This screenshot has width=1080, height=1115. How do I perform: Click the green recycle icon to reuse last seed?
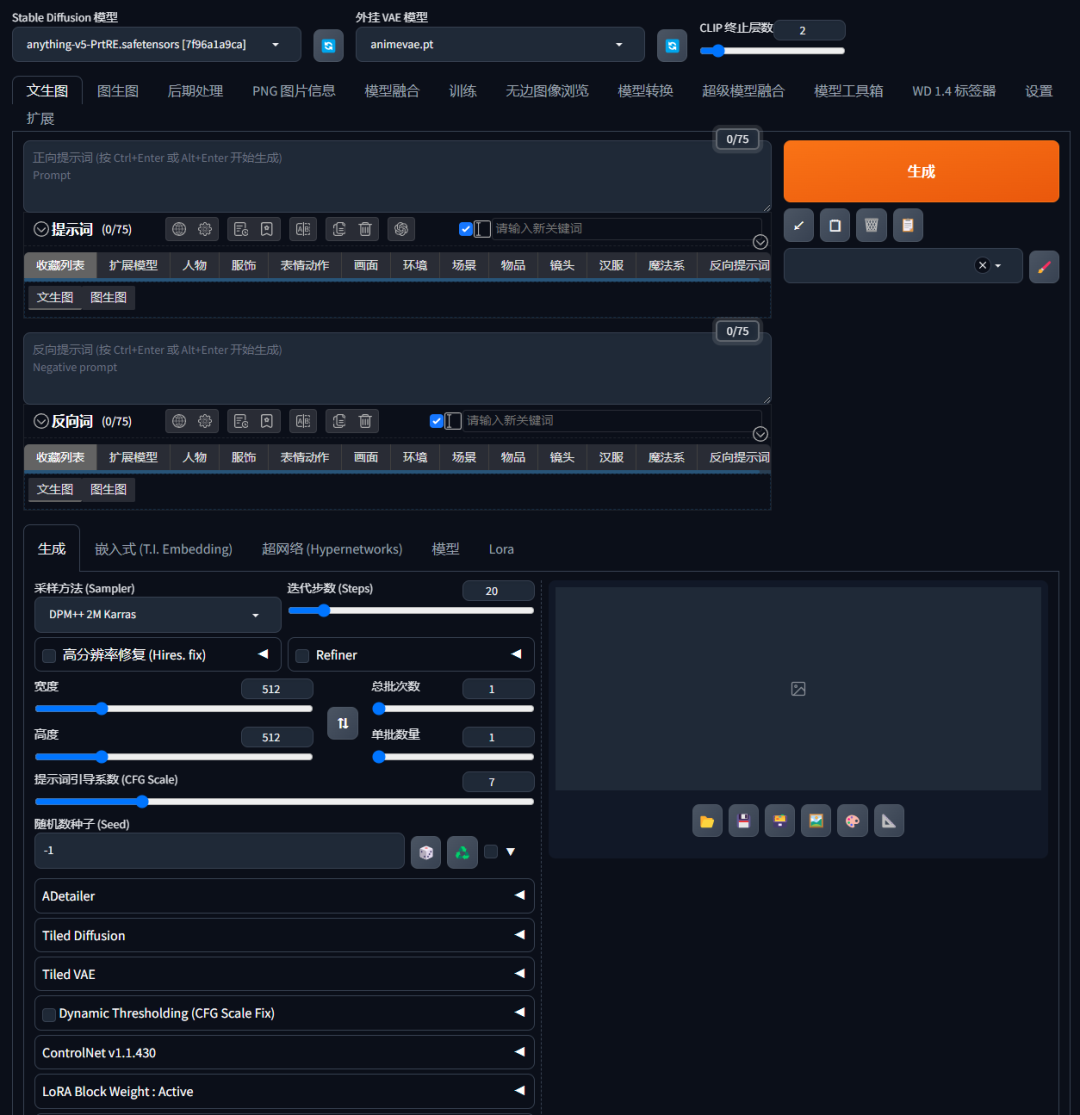461,851
